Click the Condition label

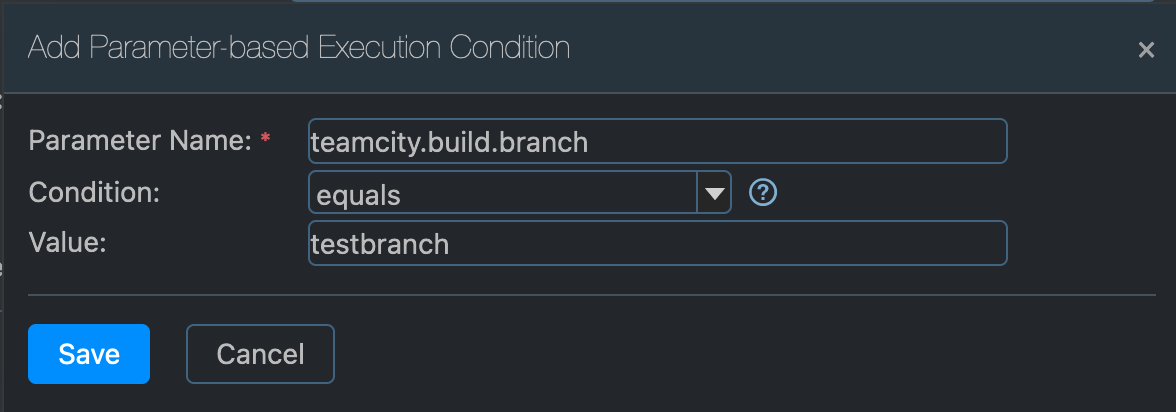tap(95, 192)
